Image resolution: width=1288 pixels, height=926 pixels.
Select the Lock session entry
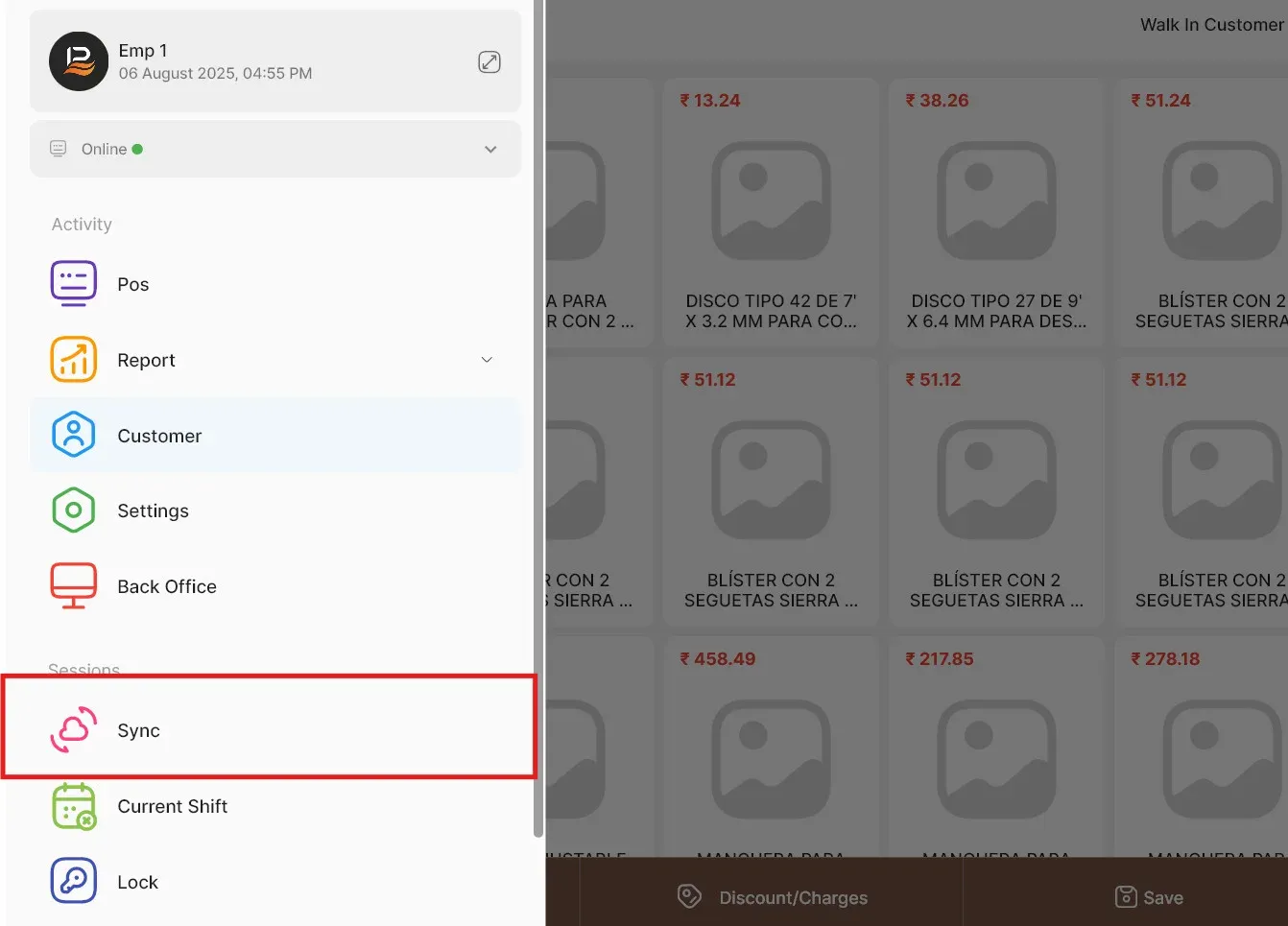[x=275, y=882]
